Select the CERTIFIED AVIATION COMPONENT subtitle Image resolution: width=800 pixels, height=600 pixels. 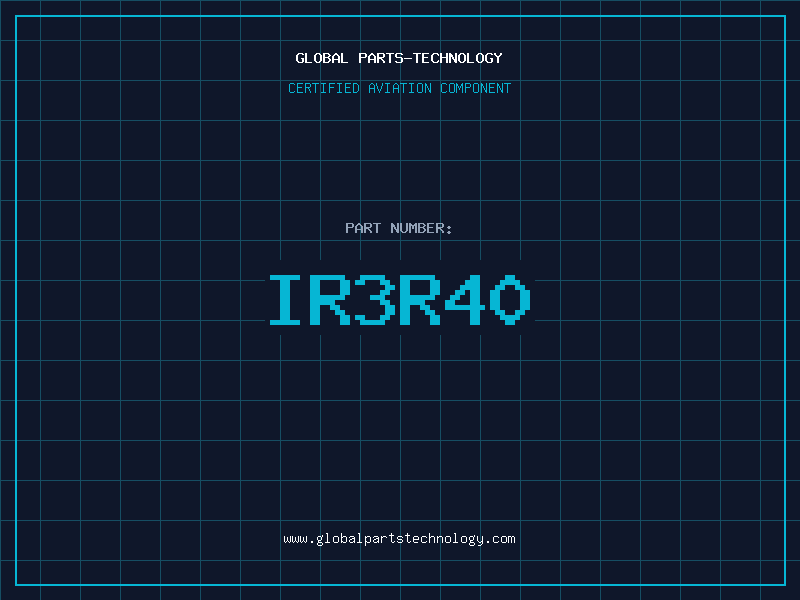pyautogui.click(x=399, y=88)
